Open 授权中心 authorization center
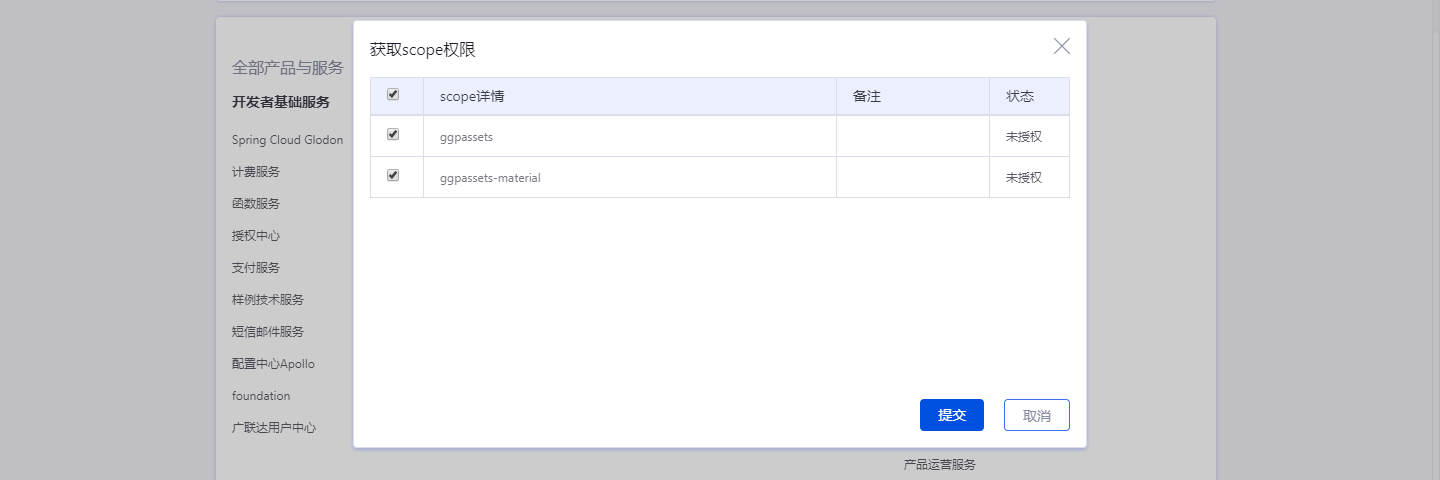Screen dimensions: 1440x480 pos(256,236)
